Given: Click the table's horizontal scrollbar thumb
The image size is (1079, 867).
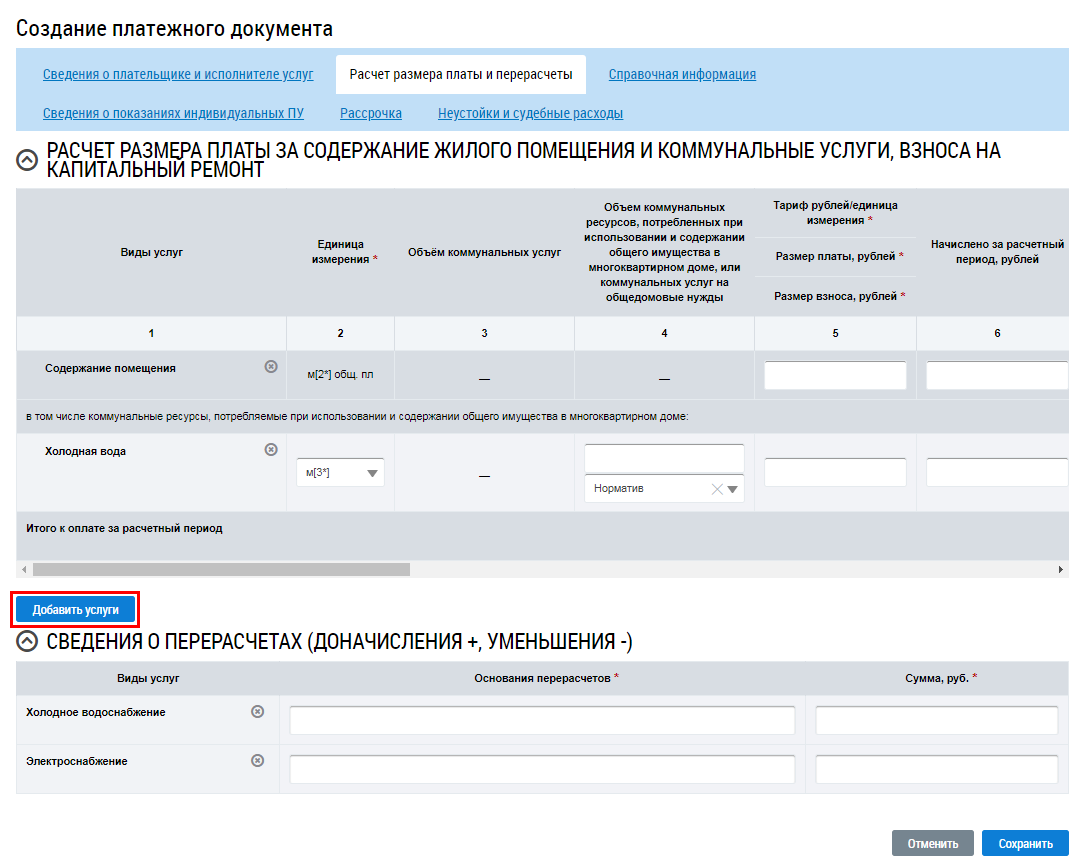Looking at the screenshot, I should point(220,569).
